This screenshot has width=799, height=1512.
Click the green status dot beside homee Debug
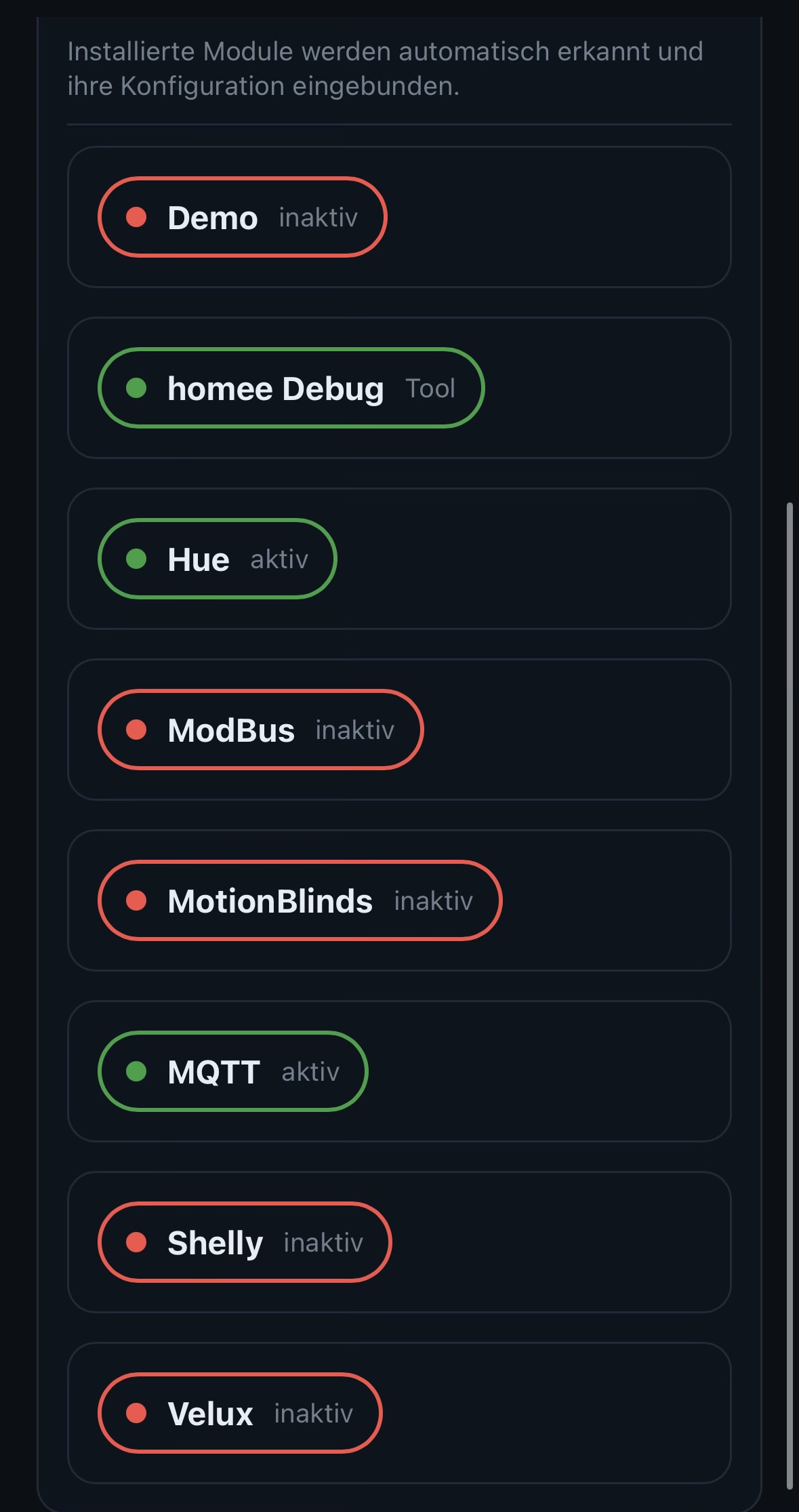pos(136,388)
